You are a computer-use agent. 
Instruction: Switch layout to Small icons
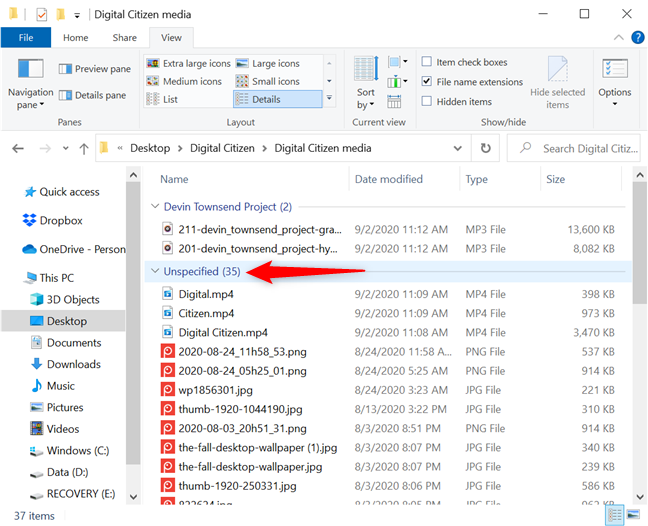268,81
